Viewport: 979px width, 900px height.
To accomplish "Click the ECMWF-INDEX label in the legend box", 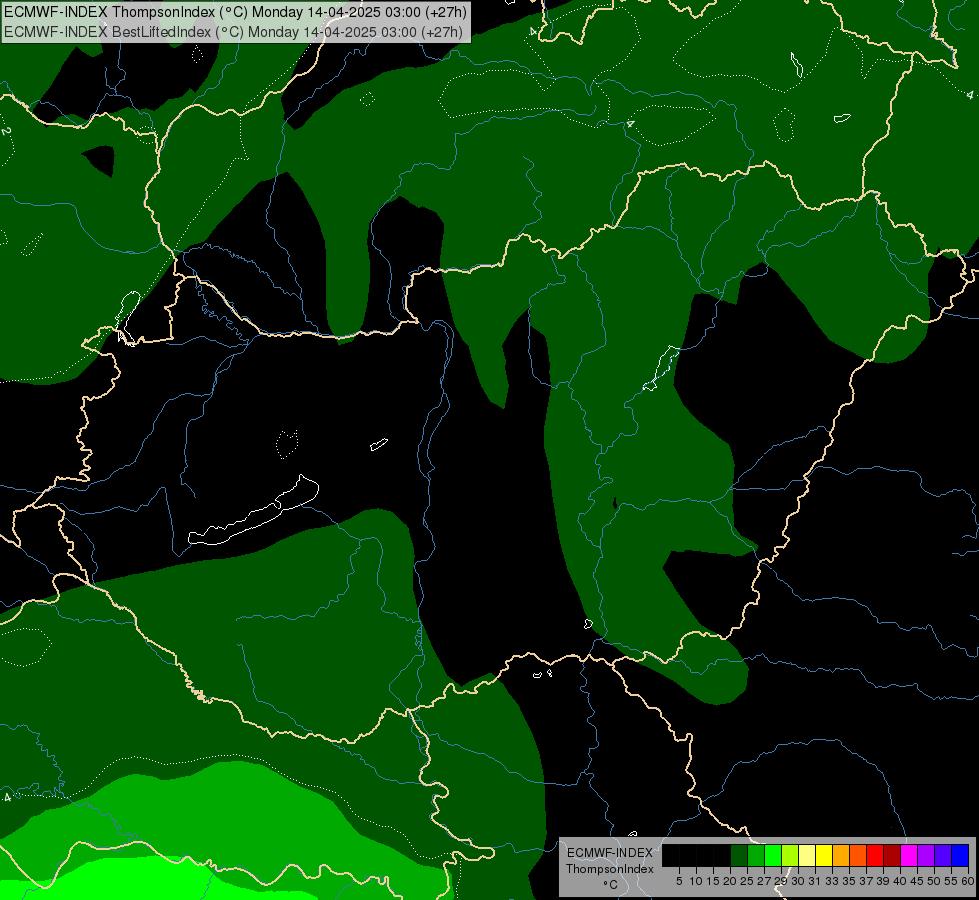I will (610, 853).
